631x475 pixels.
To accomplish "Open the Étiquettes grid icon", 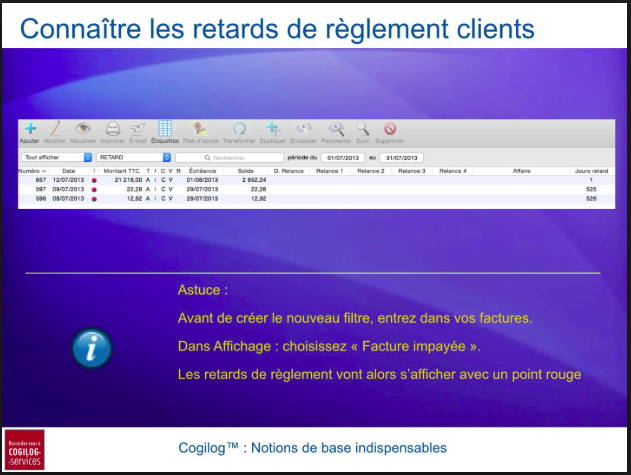I will coord(165,129).
